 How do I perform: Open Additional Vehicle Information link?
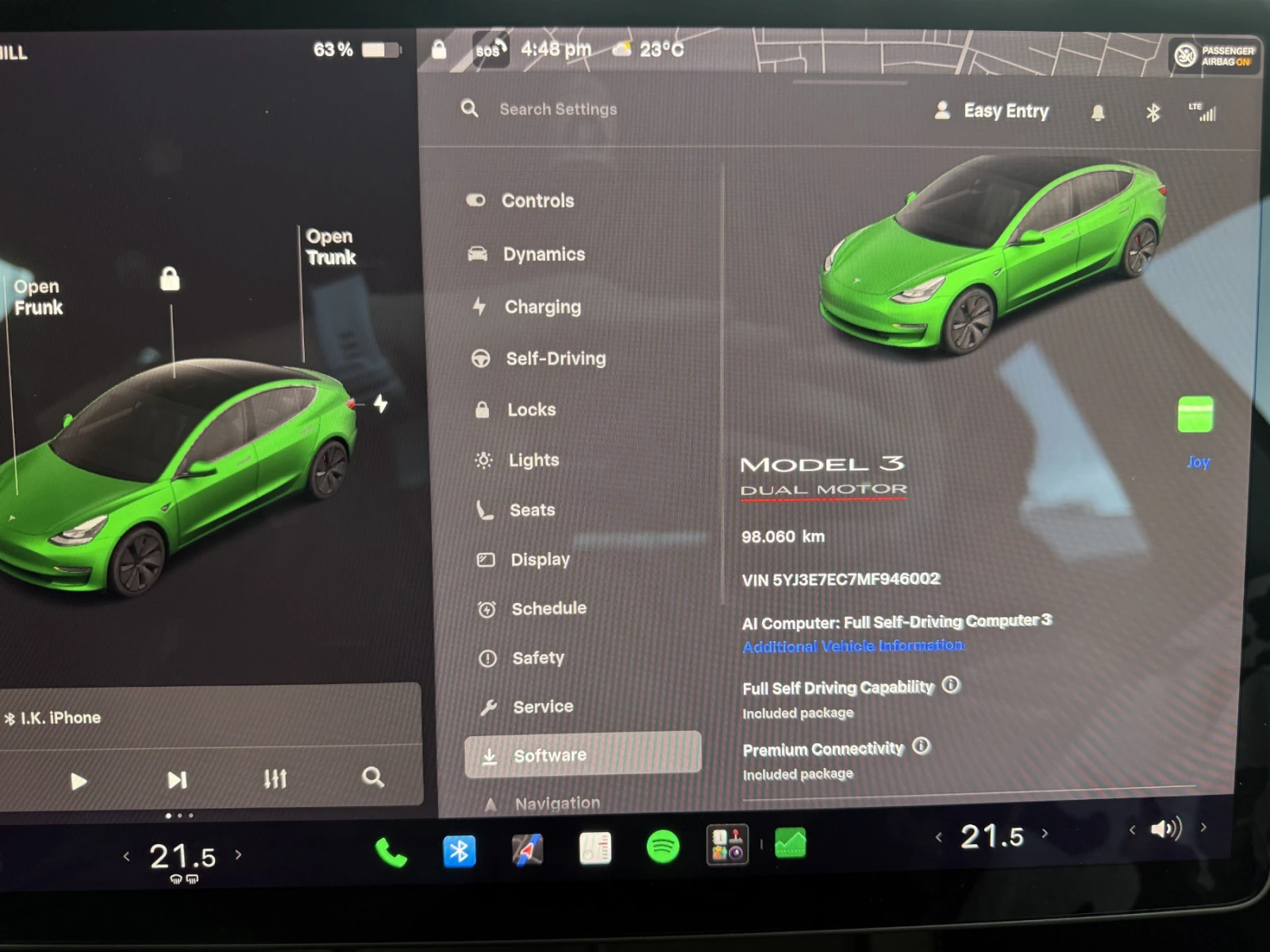coord(853,646)
